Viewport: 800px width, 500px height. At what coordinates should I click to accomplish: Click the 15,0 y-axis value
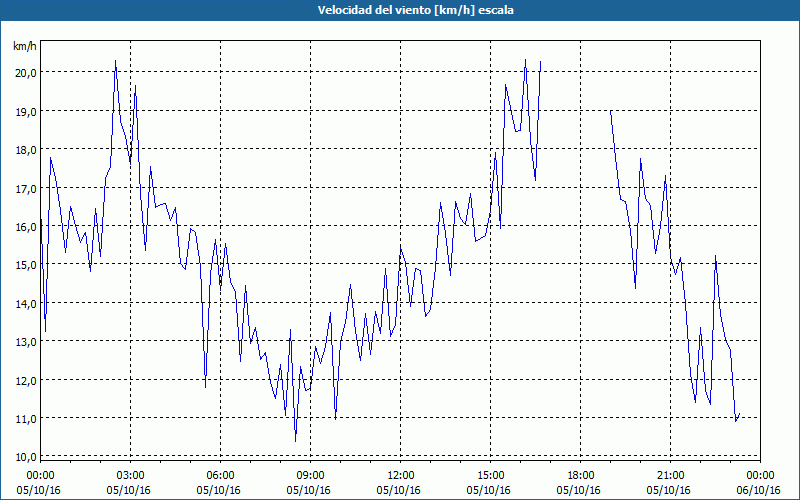tap(26, 265)
